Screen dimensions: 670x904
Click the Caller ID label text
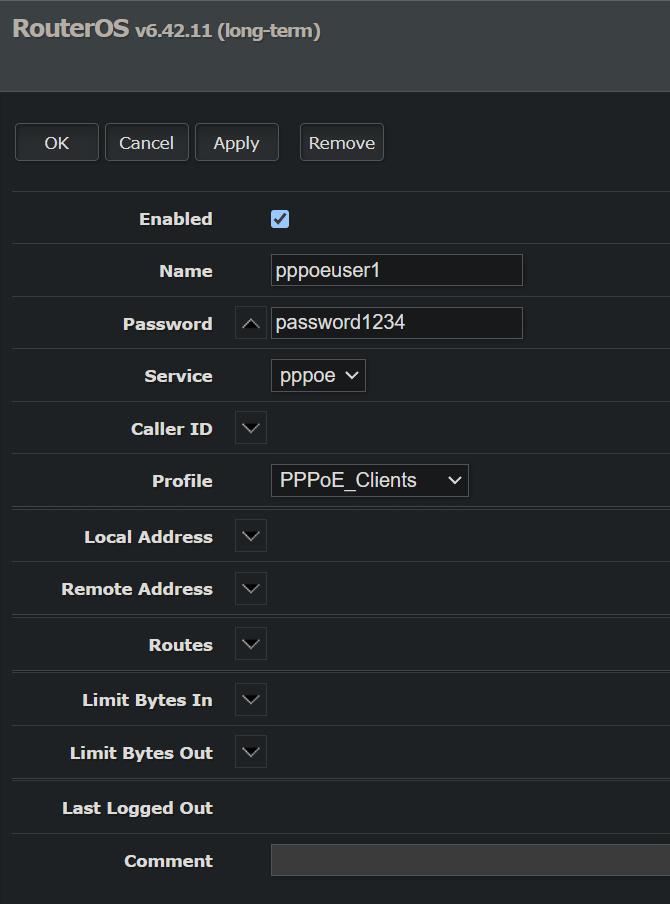pos(172,429)
